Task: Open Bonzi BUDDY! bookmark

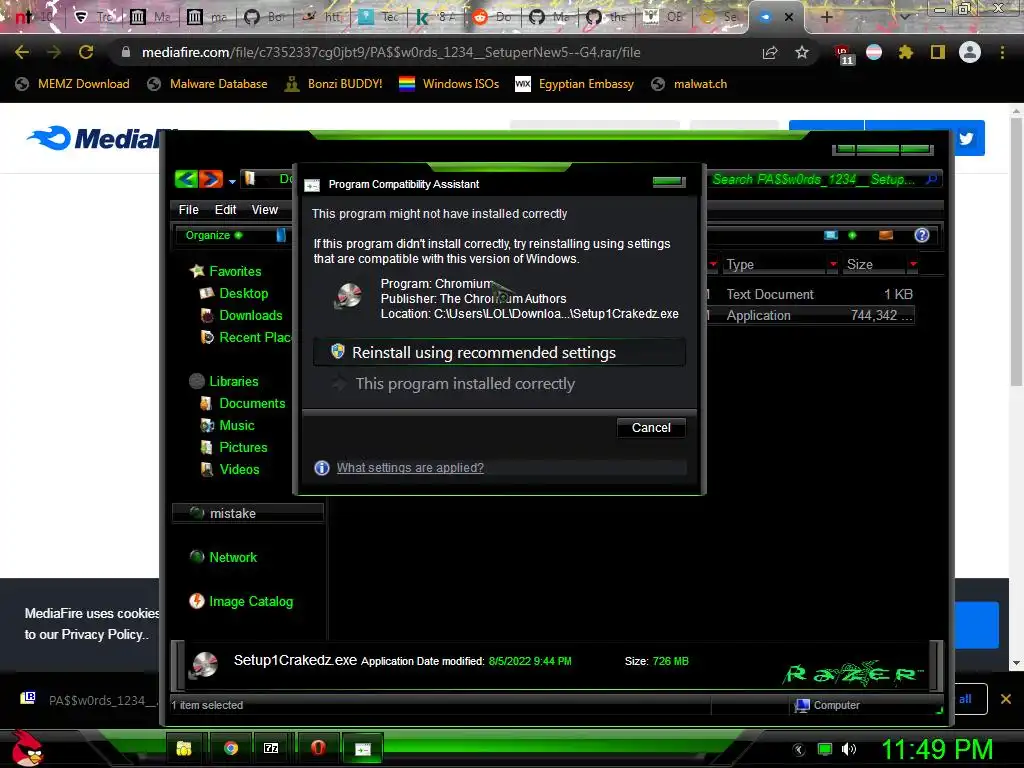Action: point(334,84)
